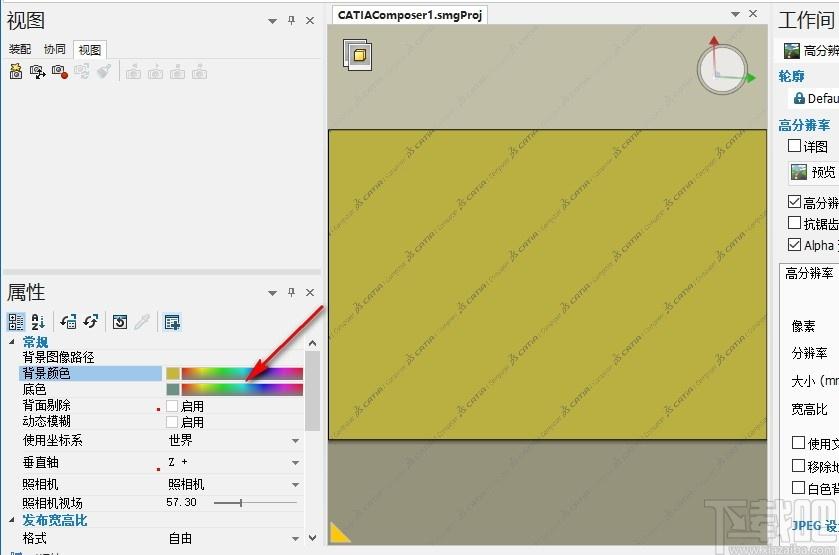
Task: Switch to the 装配 tab
Action: click(20, 49)
